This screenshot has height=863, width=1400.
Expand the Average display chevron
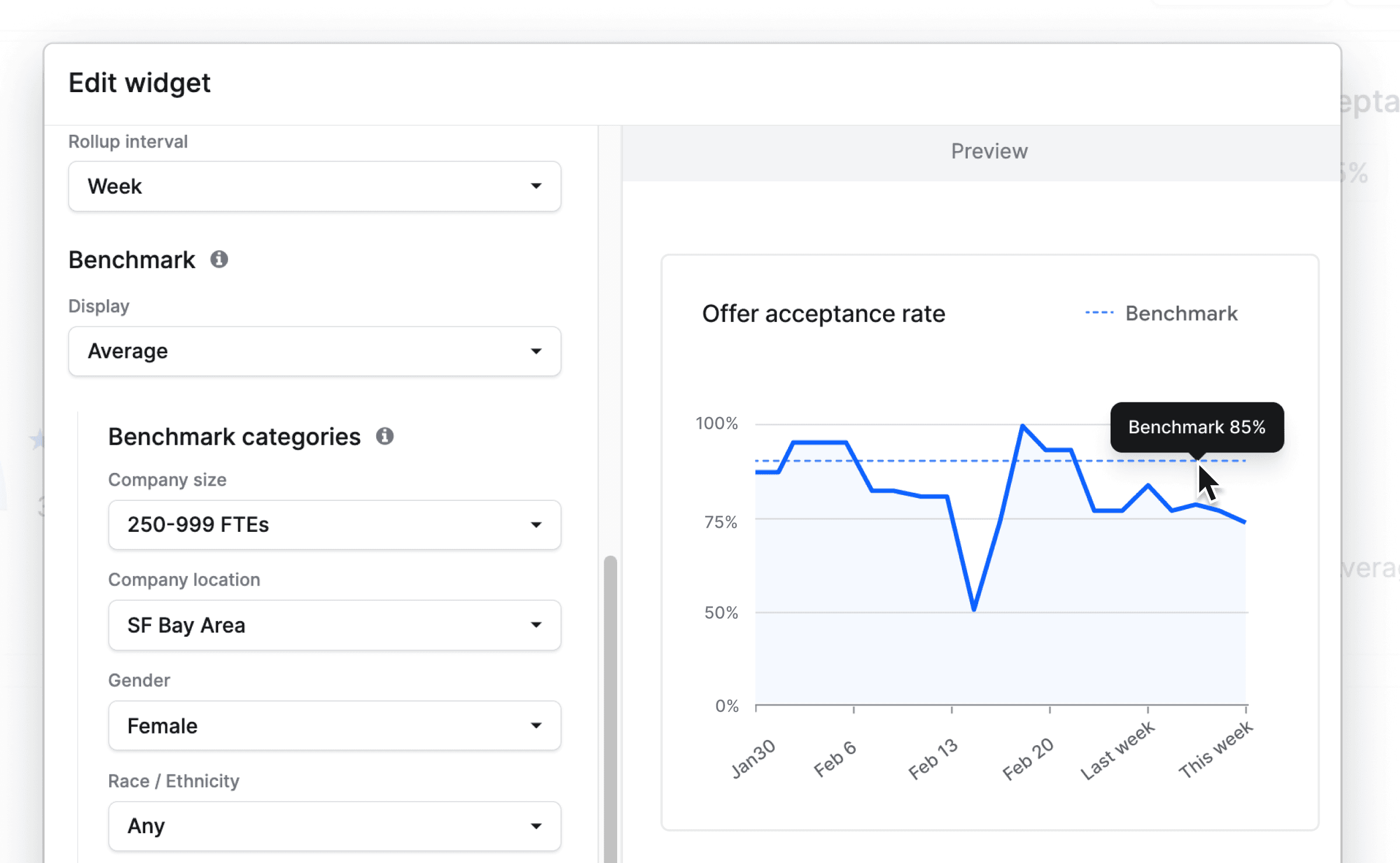536,351
